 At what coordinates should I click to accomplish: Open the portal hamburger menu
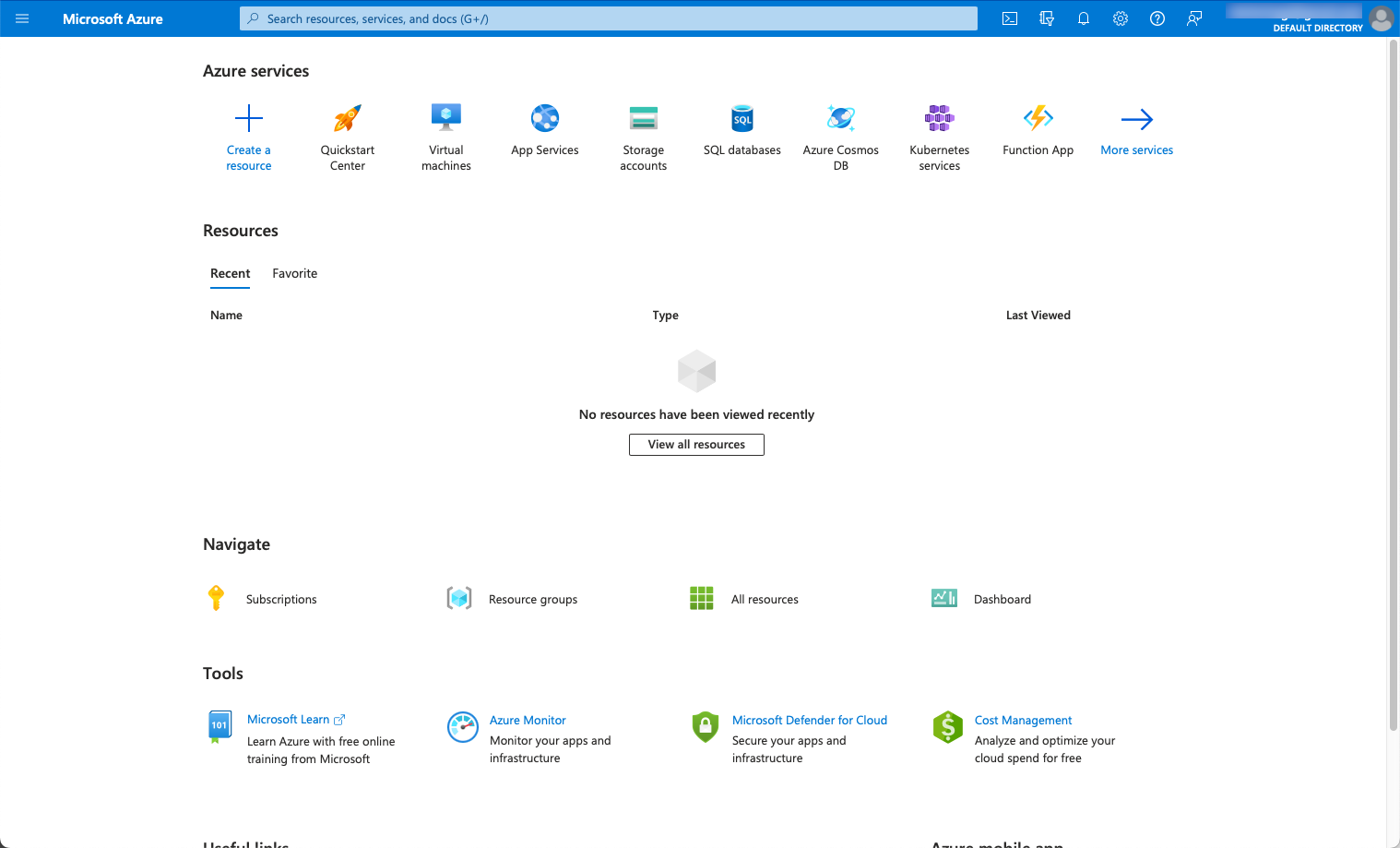tap(22, 18)
